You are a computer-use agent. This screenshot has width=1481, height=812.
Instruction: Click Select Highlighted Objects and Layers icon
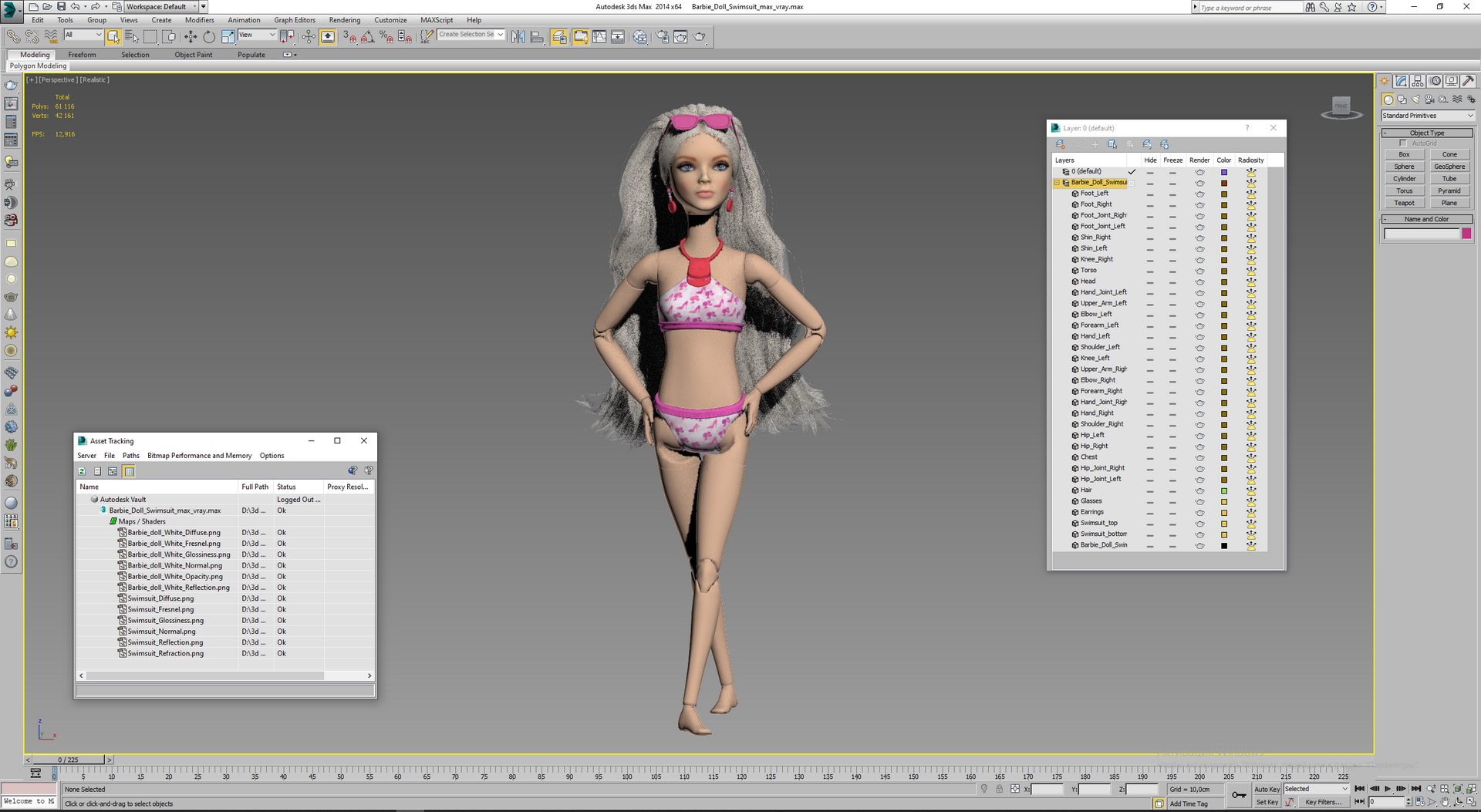click(1112, 144)
